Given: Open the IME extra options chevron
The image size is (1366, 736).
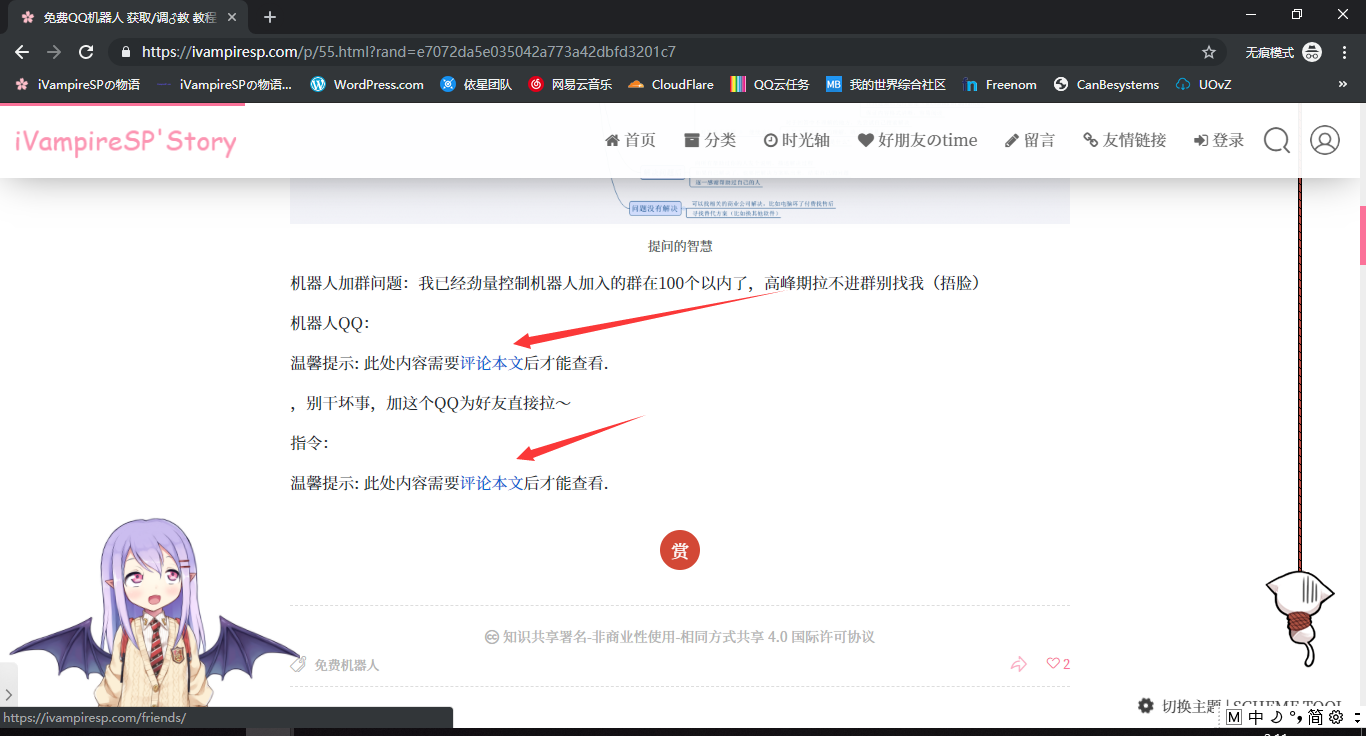Looking at the screenshot, I should [1358, 716].
